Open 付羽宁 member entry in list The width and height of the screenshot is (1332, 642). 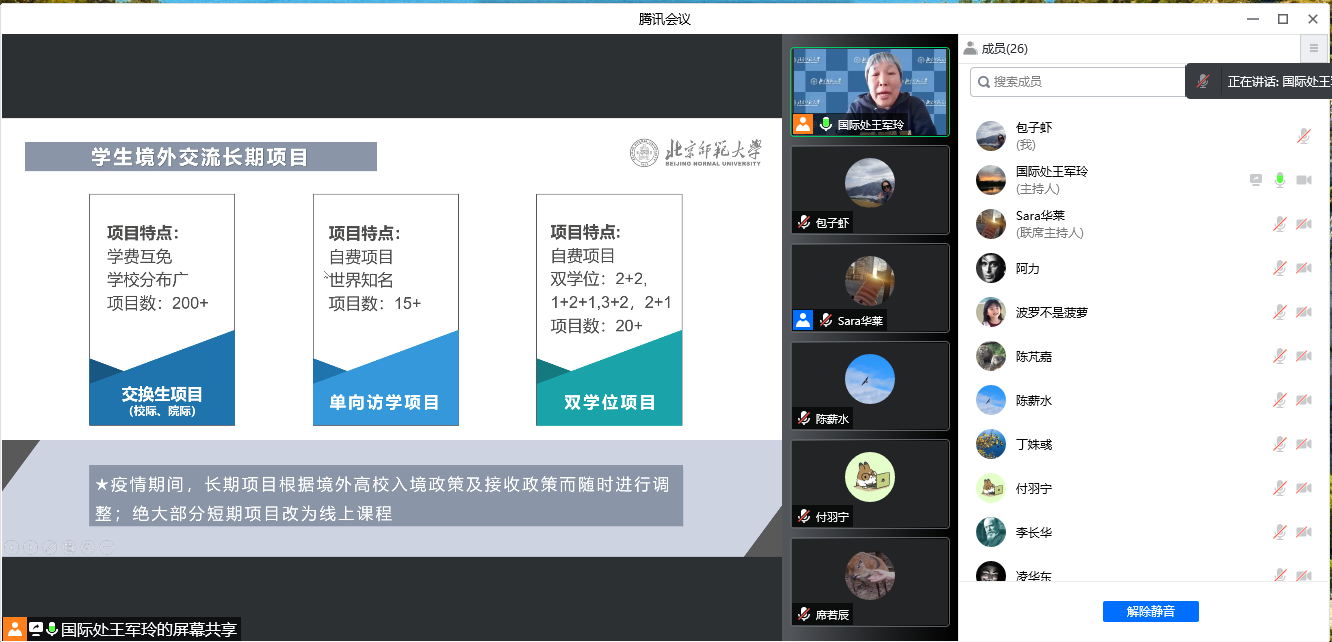click(x=1034, y=488)
